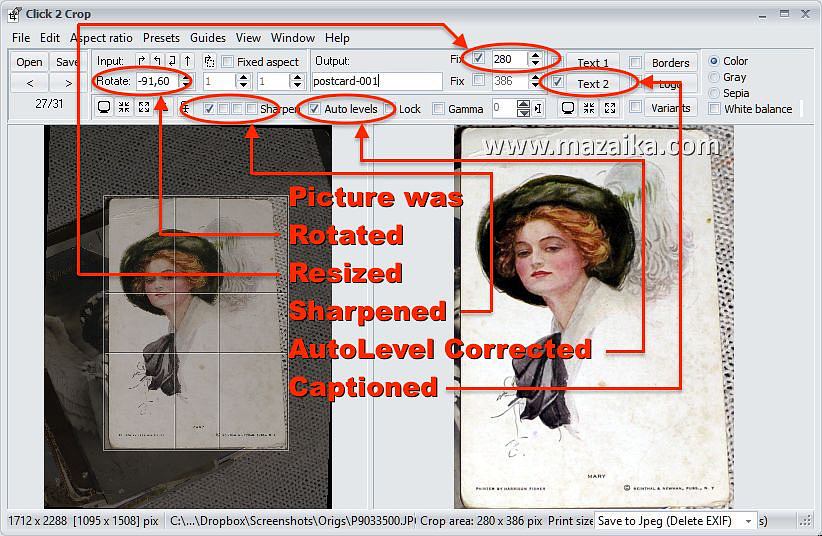This screenshot has height=536, width=822.
Task: Click the expand arrows icon left of Variants checkbox
Action: (x=610, y=108)
